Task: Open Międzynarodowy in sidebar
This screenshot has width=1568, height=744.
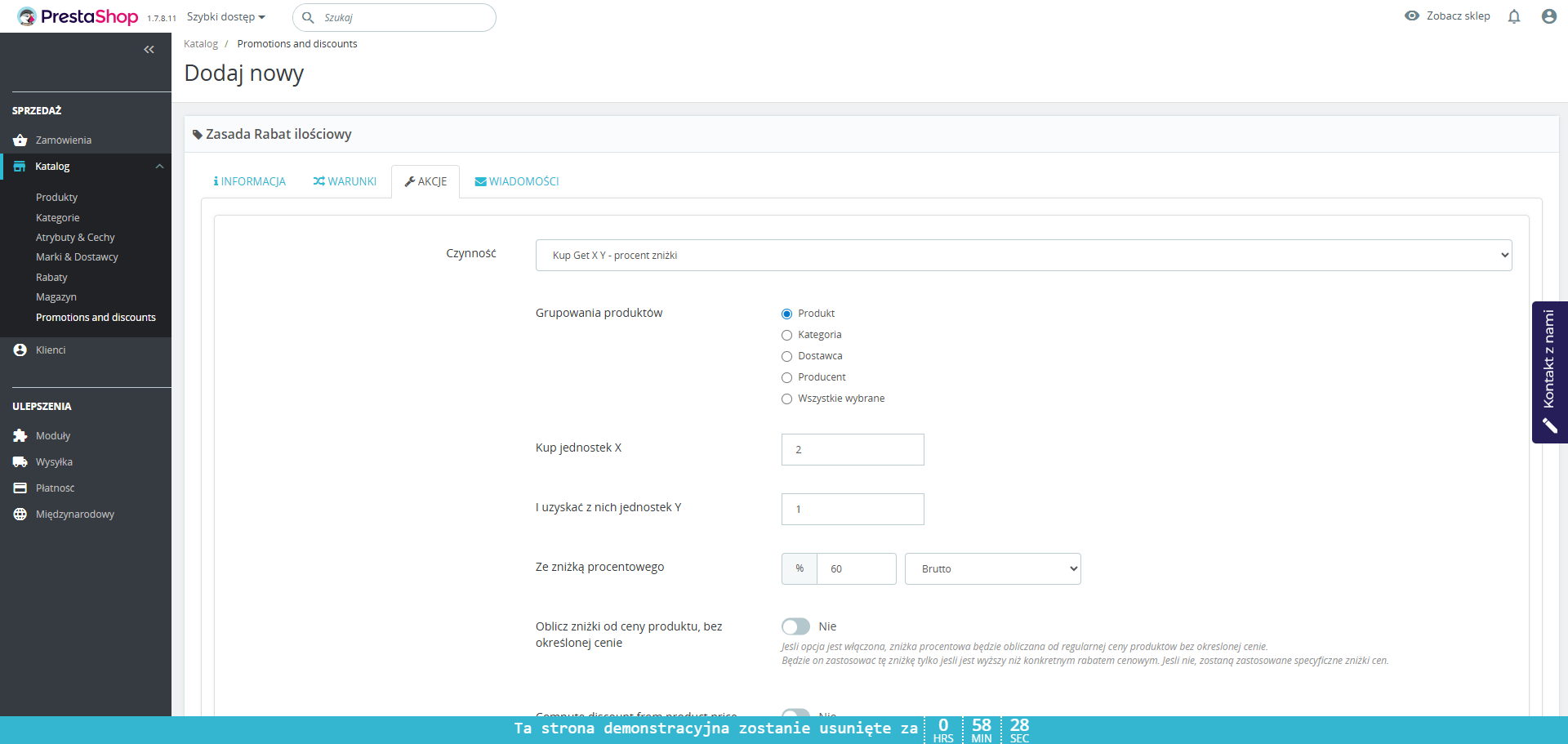Action: [x=75, y=515]
